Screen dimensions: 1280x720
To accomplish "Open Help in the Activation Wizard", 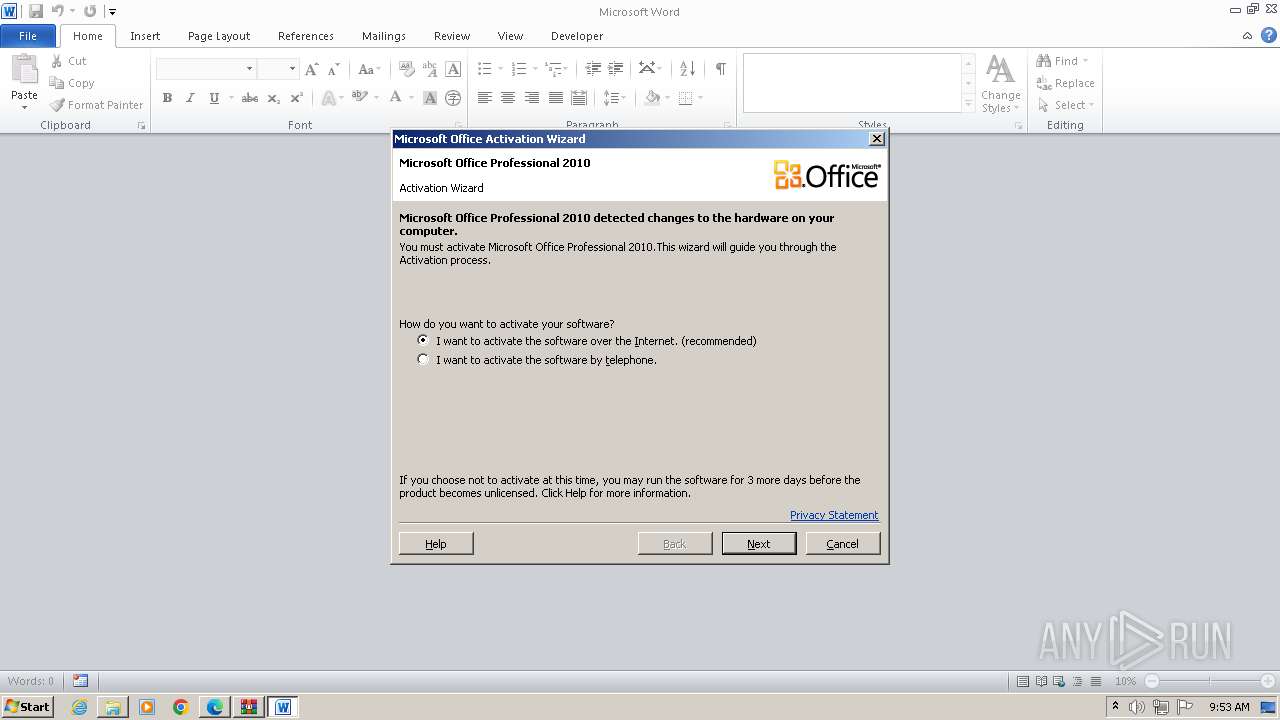I will tap(436, 543).
